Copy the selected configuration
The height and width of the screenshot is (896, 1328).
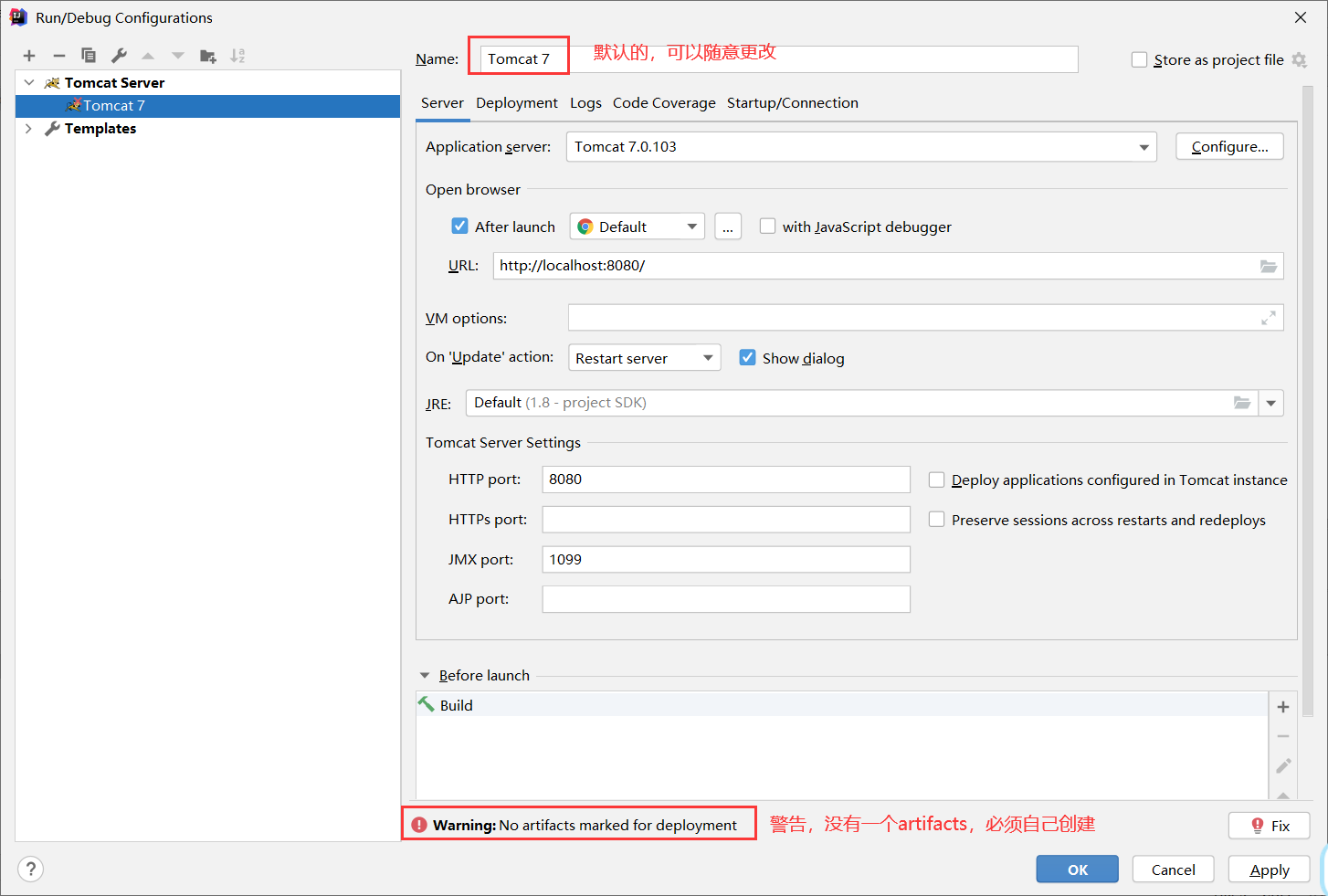click(x=89, y=56)
